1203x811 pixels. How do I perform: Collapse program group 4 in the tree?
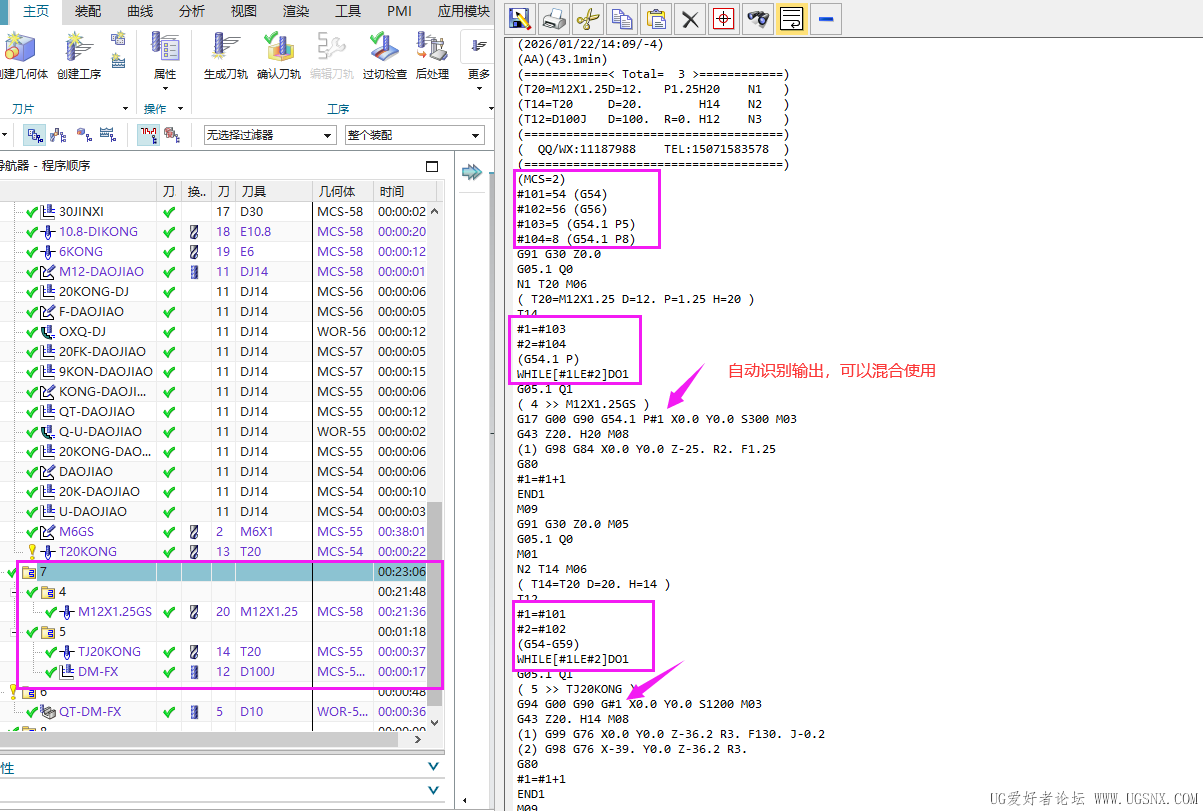[x=15, y=592]
